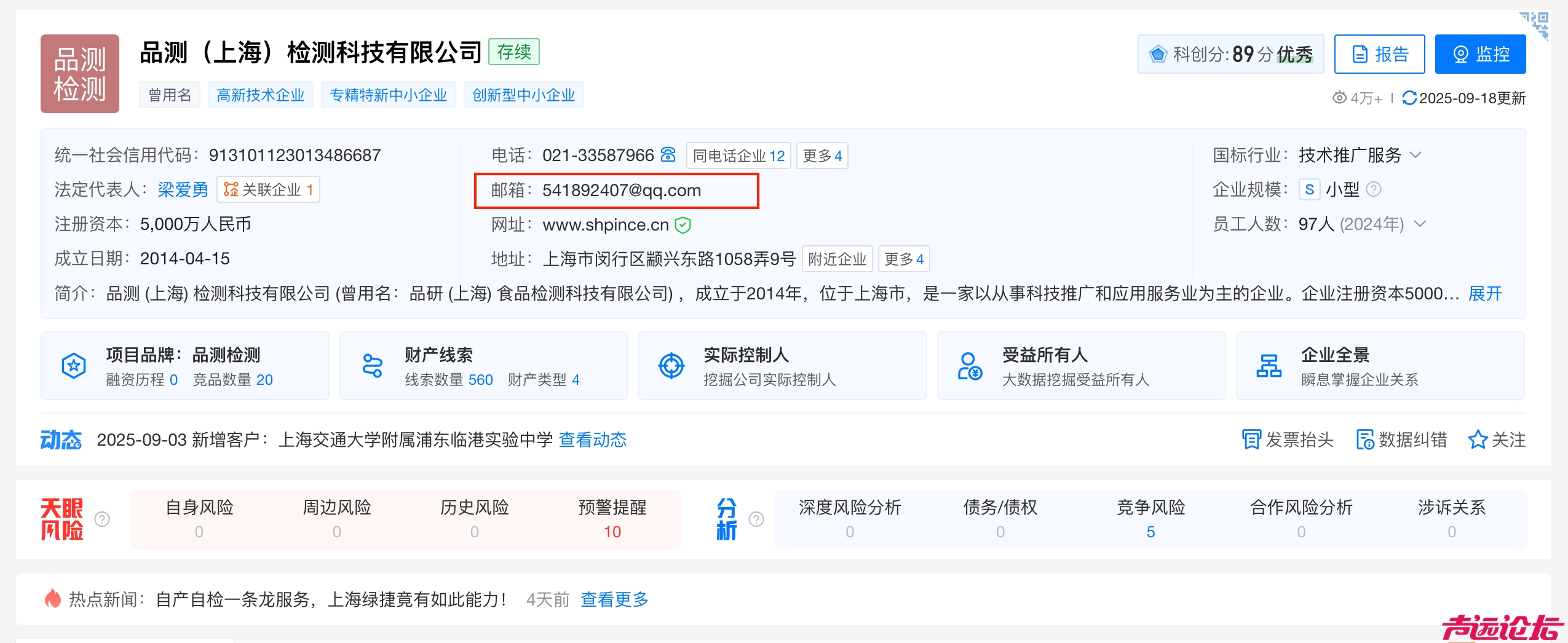Click the 财产线索 icon
1568x643 pixels.
373,366
